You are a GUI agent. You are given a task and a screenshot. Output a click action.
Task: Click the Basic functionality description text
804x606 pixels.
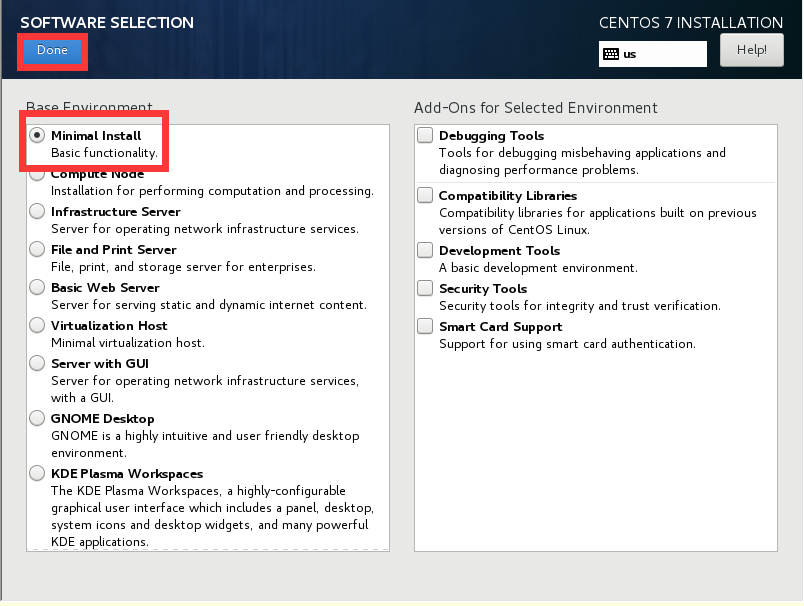click(104, 153)
